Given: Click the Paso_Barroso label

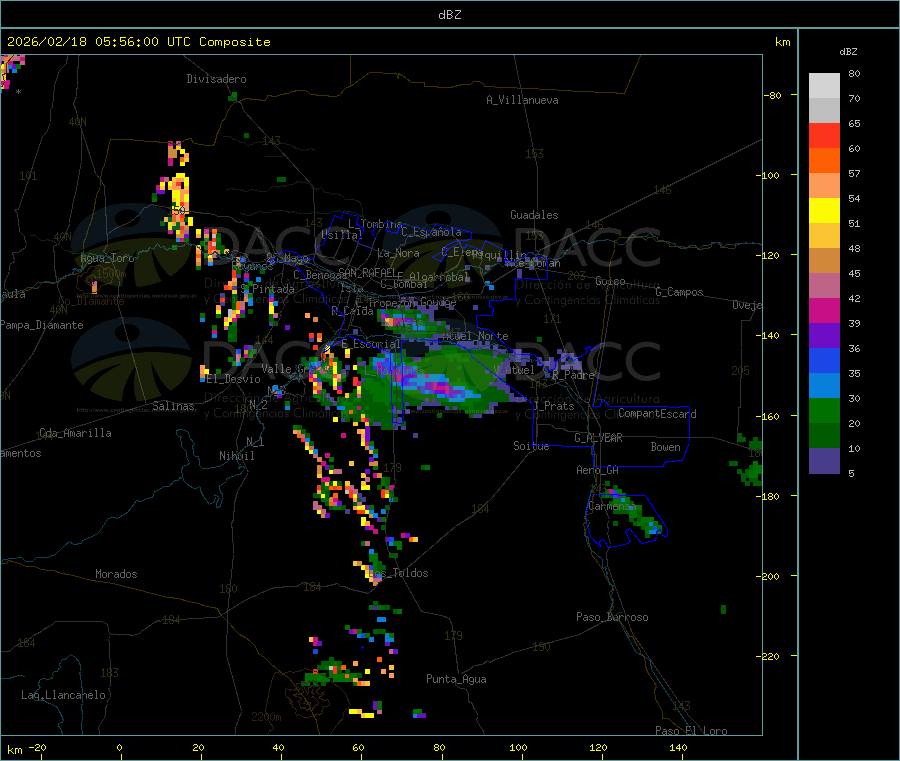Looking at the screenshot, I should point(612,617).
